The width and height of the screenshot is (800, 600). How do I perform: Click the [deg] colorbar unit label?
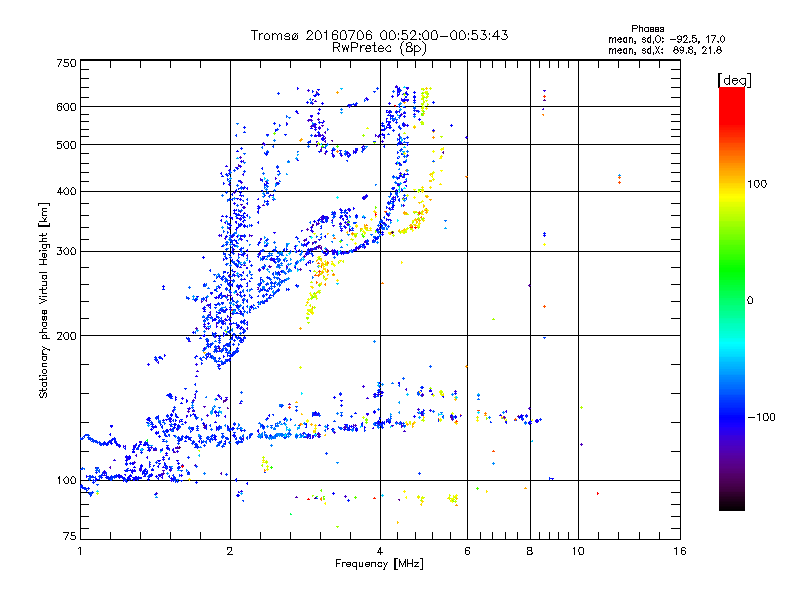(734, 80)
